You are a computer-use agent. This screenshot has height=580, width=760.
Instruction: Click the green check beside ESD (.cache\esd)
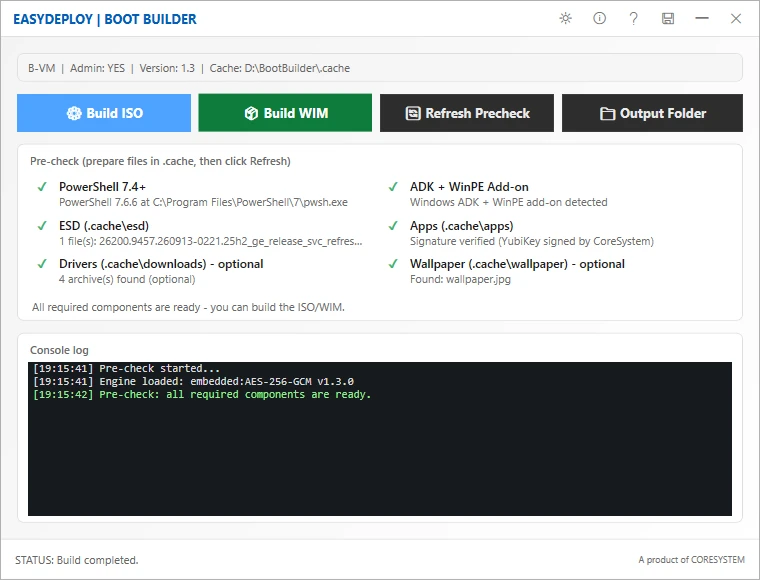click(x=42, y=225)
